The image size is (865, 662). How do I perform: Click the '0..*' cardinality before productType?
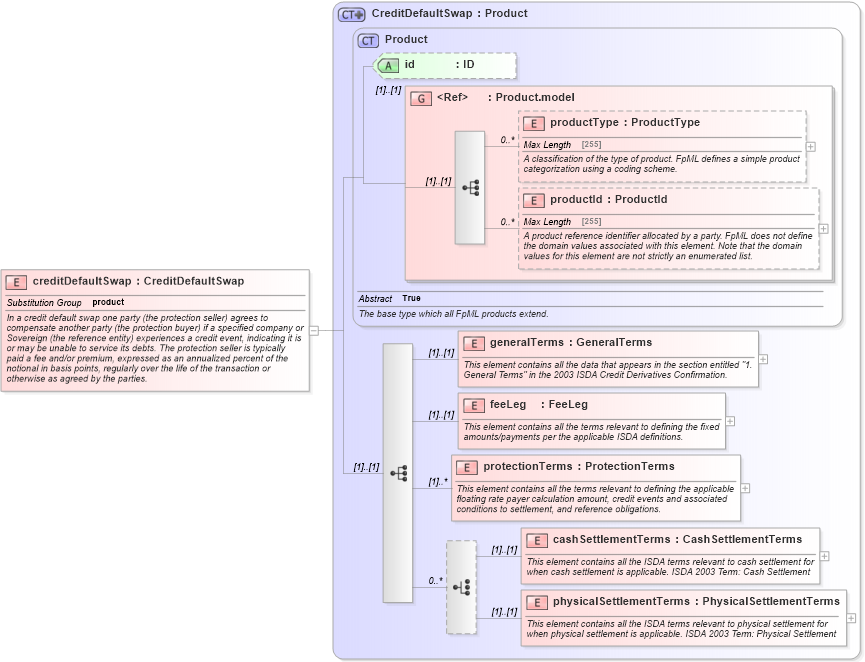click(508, 140)
